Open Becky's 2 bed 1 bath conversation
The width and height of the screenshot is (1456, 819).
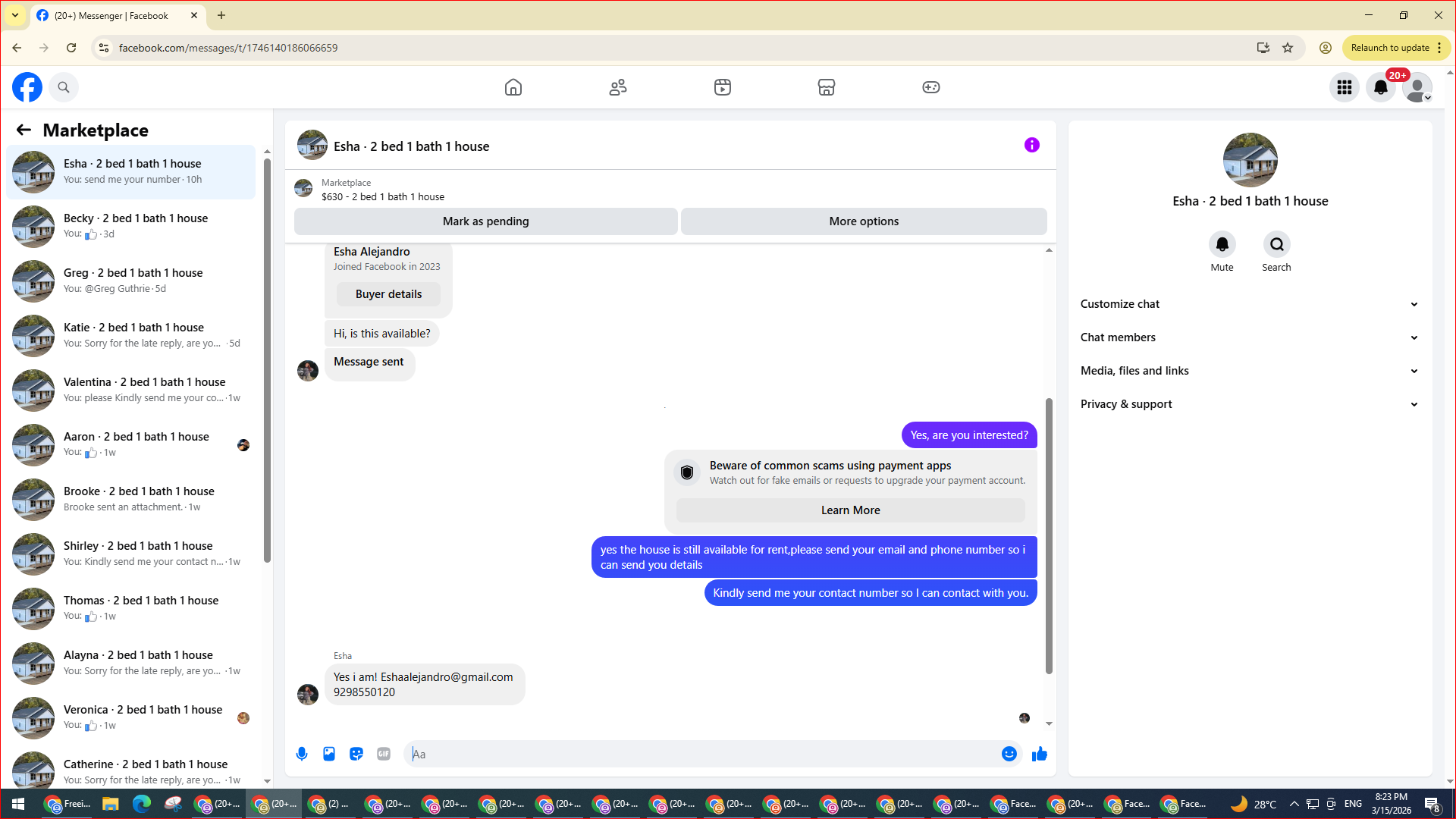click(x=131, y=226)
